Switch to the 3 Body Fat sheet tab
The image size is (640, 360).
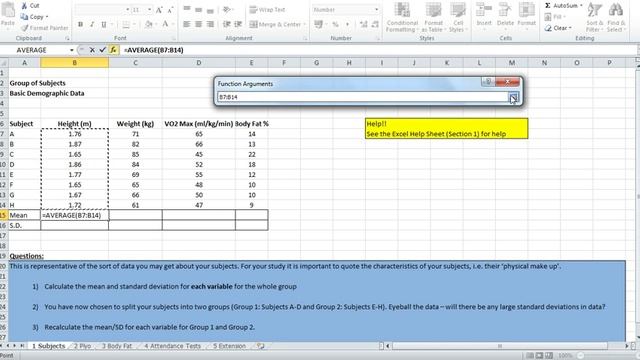117,346
